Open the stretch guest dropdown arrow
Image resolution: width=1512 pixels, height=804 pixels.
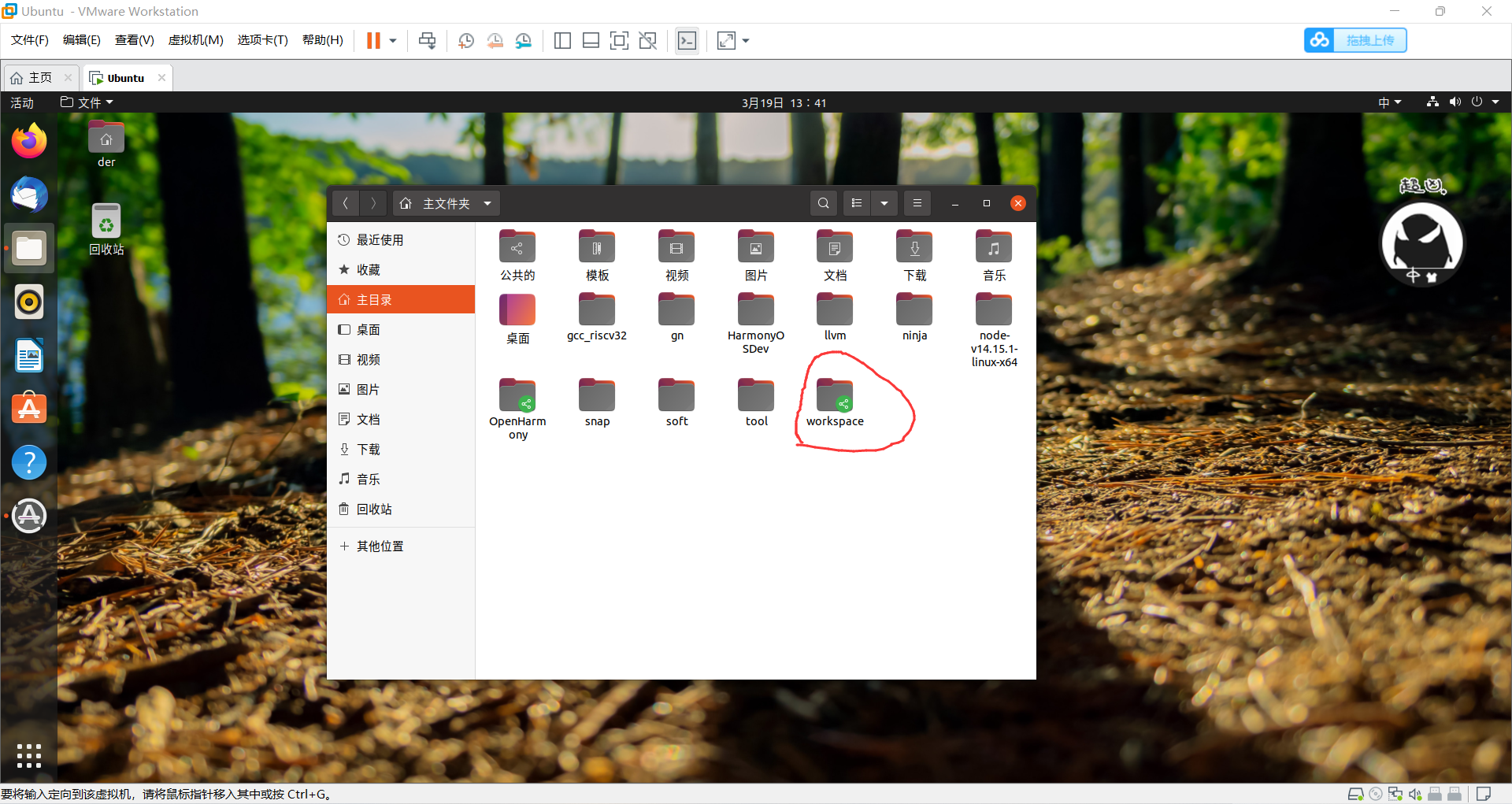click(746, 41)
